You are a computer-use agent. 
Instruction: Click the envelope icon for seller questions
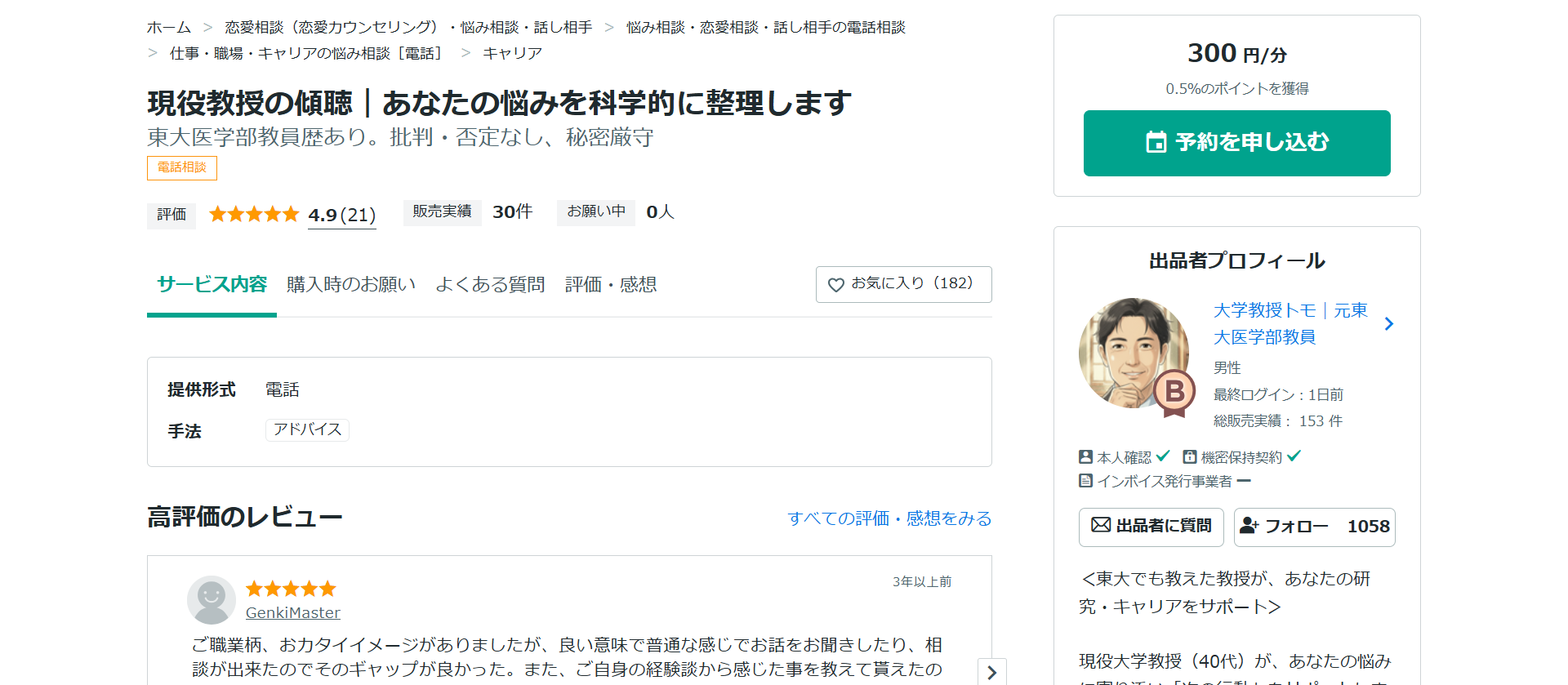coord(1101,525)
